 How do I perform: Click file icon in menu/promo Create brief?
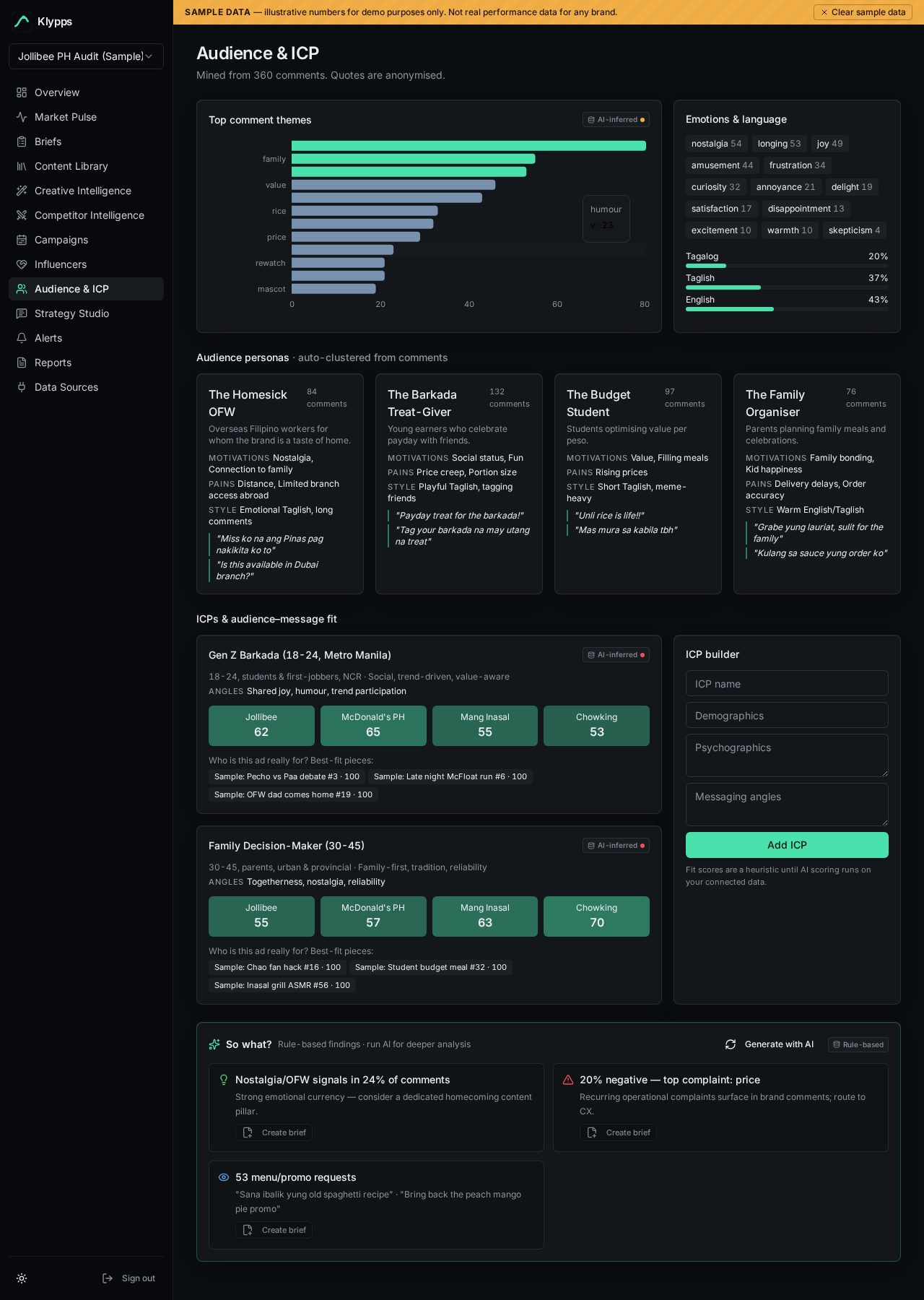248,1230
